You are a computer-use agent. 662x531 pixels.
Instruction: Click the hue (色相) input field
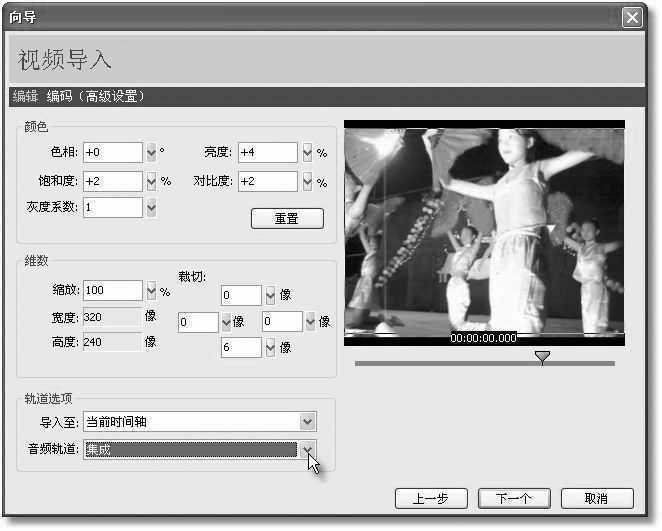pos(112,153)
